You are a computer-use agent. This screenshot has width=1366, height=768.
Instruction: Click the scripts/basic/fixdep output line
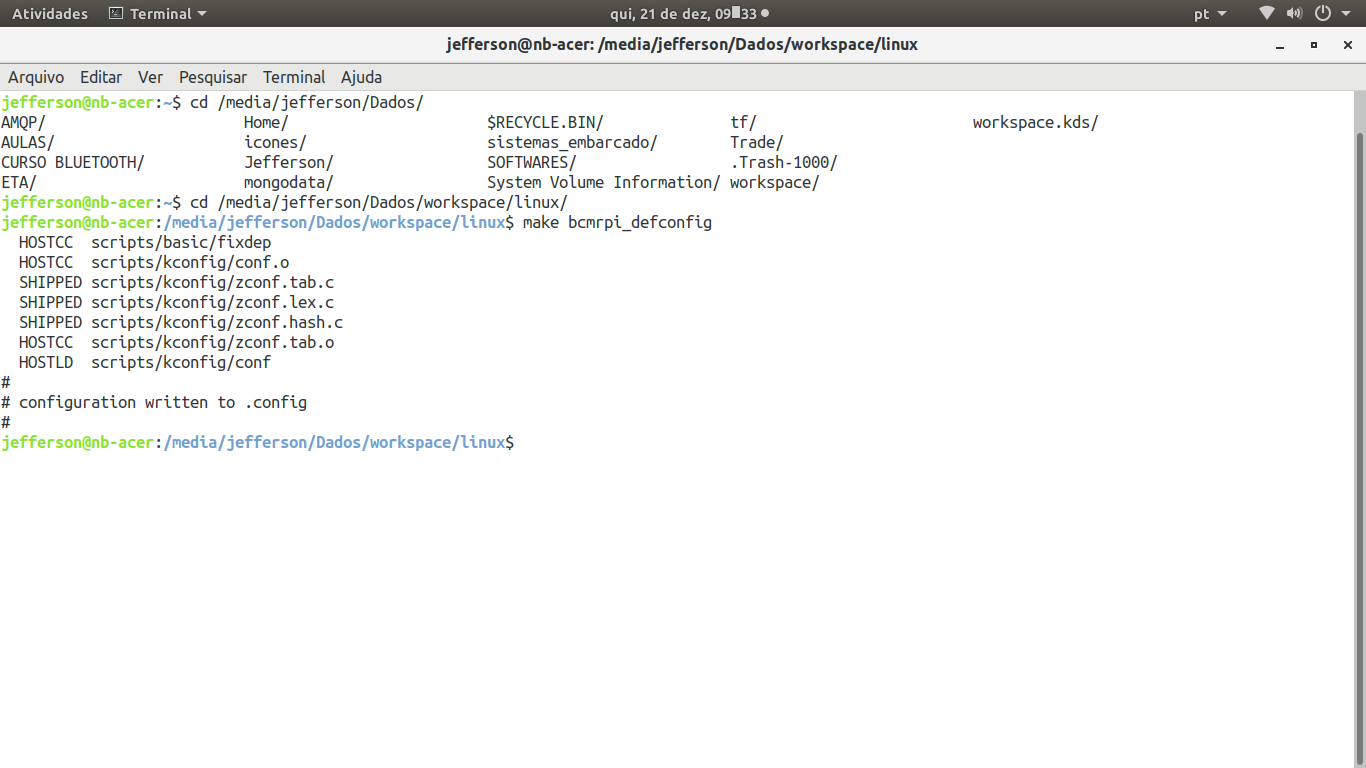tap(181, 242)
